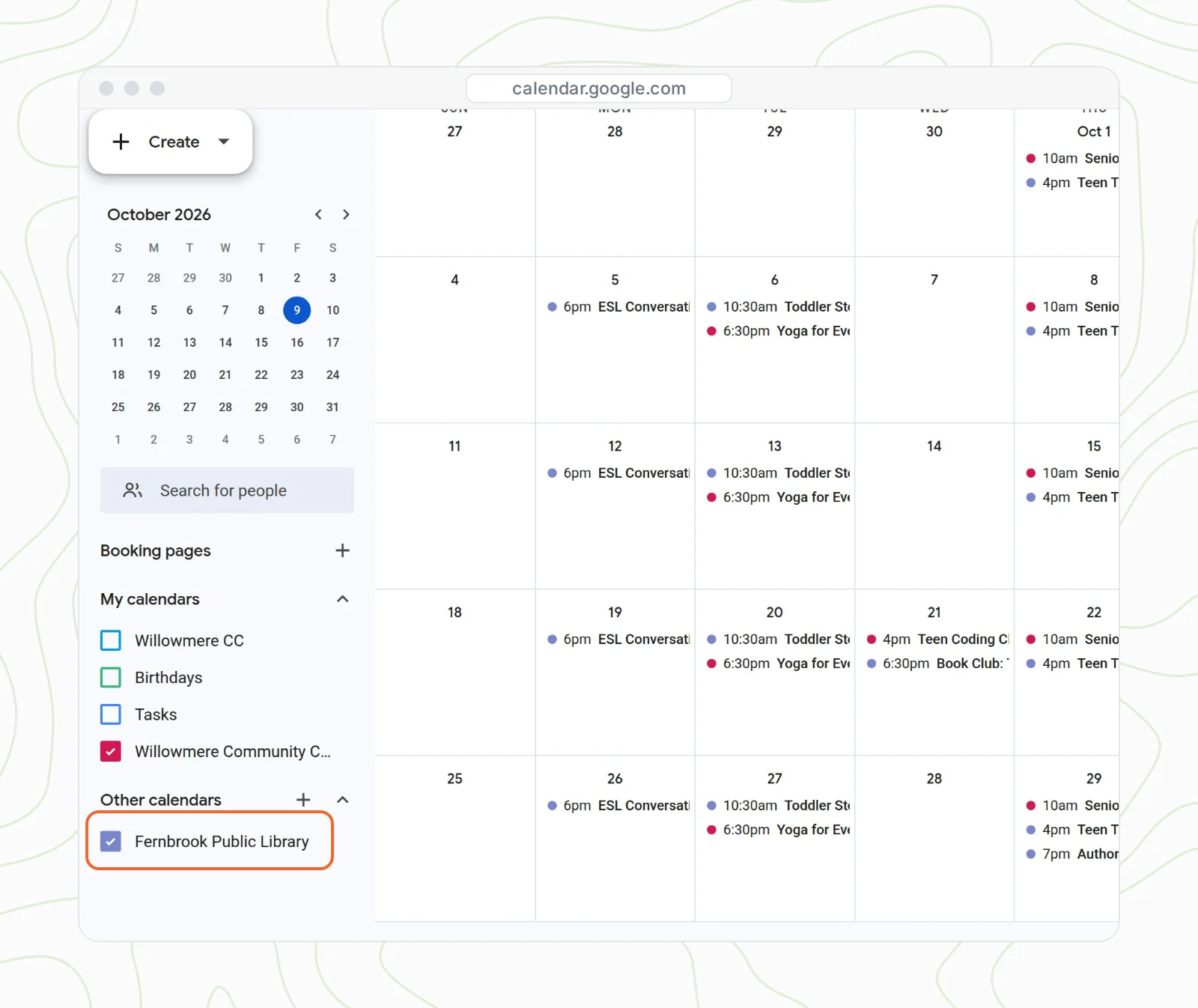This screenshot has height=1008, width=1198.
Task: Open 10am Senior event on Oct 1
Action: [x=1071, y=159]
